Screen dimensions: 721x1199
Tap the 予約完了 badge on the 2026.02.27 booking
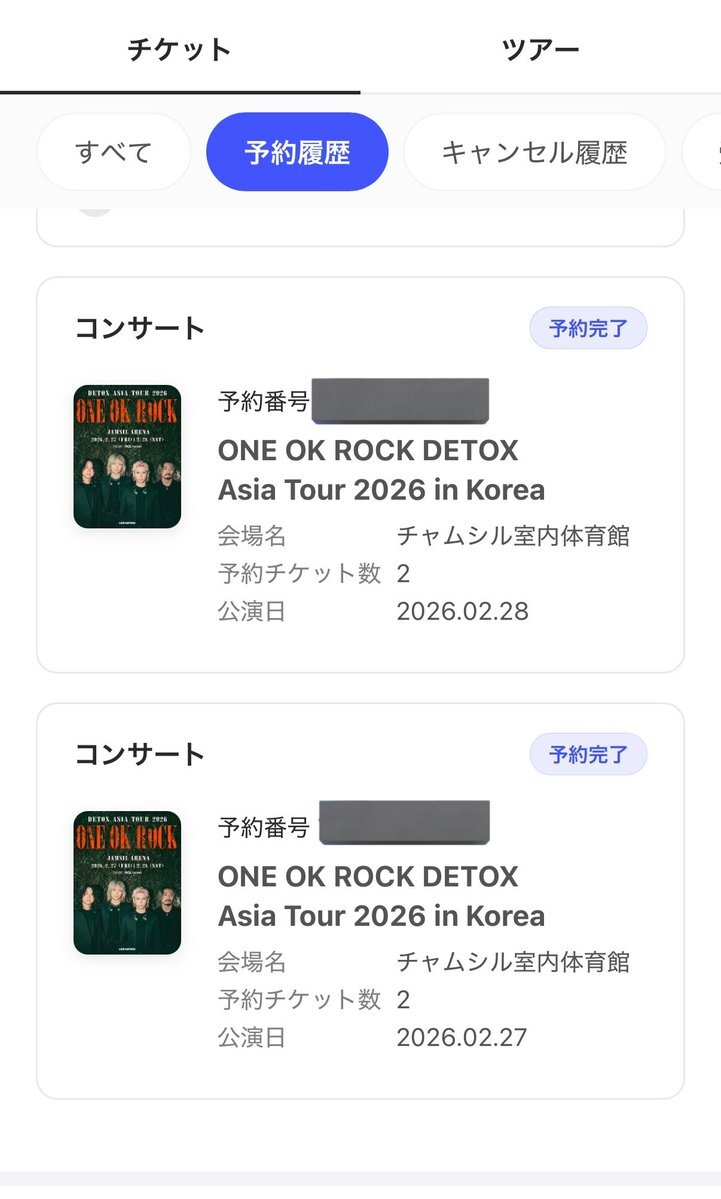point(588,754)
